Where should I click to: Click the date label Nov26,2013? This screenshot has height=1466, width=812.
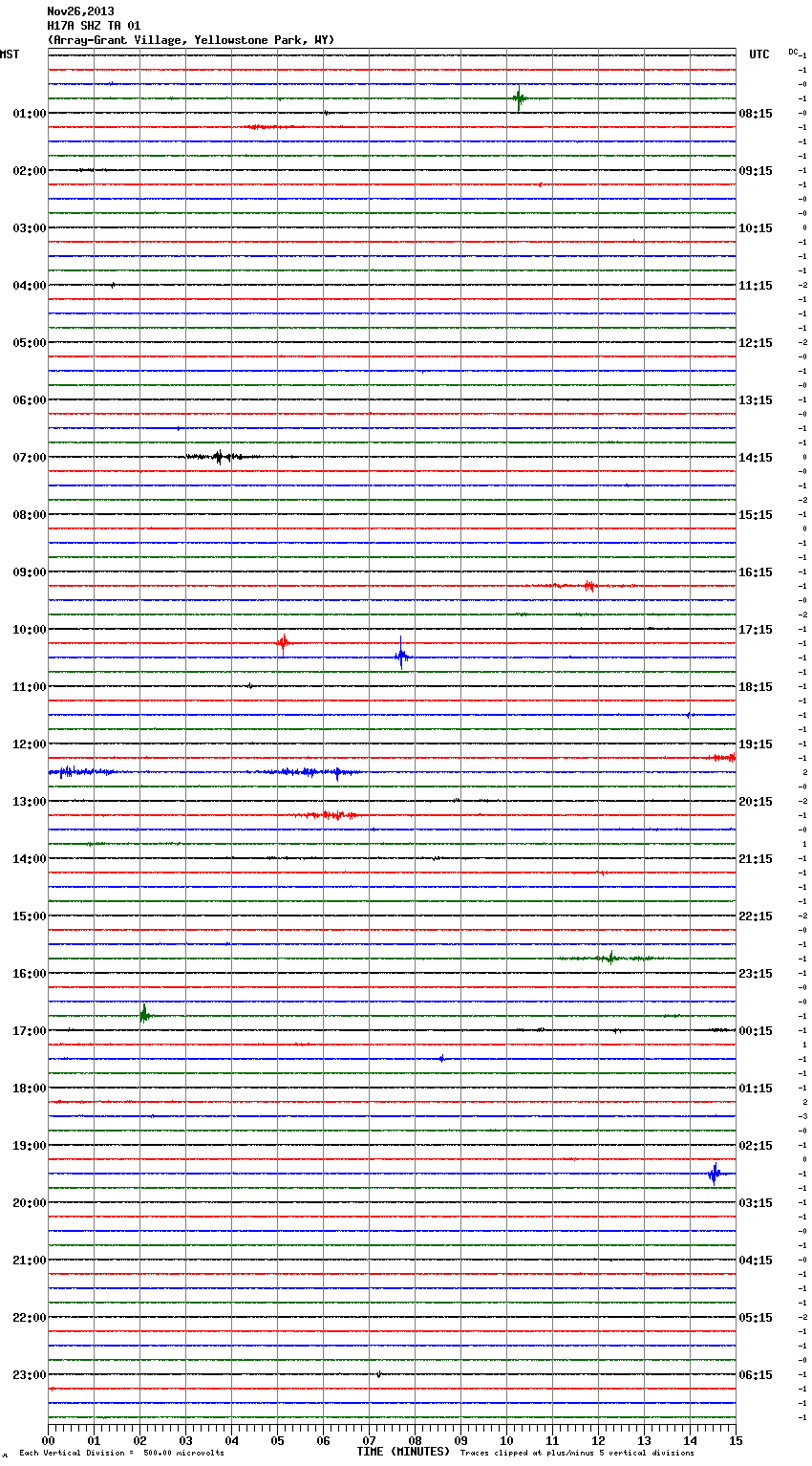click(x=80, y=11)
